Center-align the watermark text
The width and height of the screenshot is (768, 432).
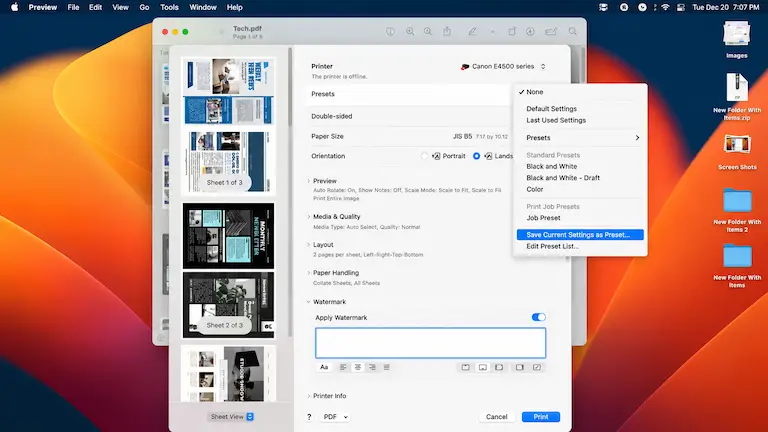(x=358, y=367)
